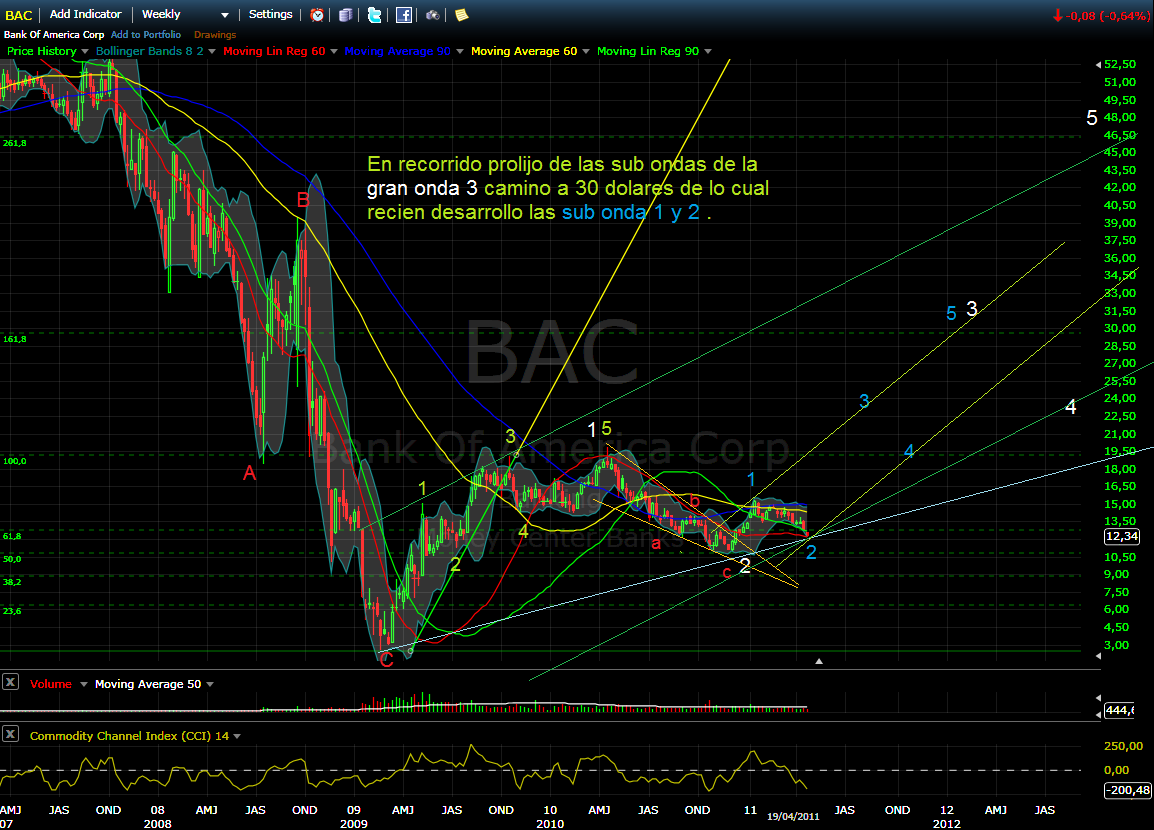Click the bottom price axis arrow below 3,00

pos(1098,656)
